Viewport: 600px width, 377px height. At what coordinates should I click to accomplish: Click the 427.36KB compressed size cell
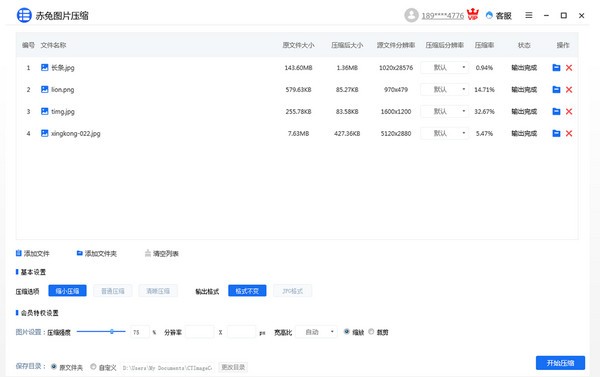[x=347, y=133]
